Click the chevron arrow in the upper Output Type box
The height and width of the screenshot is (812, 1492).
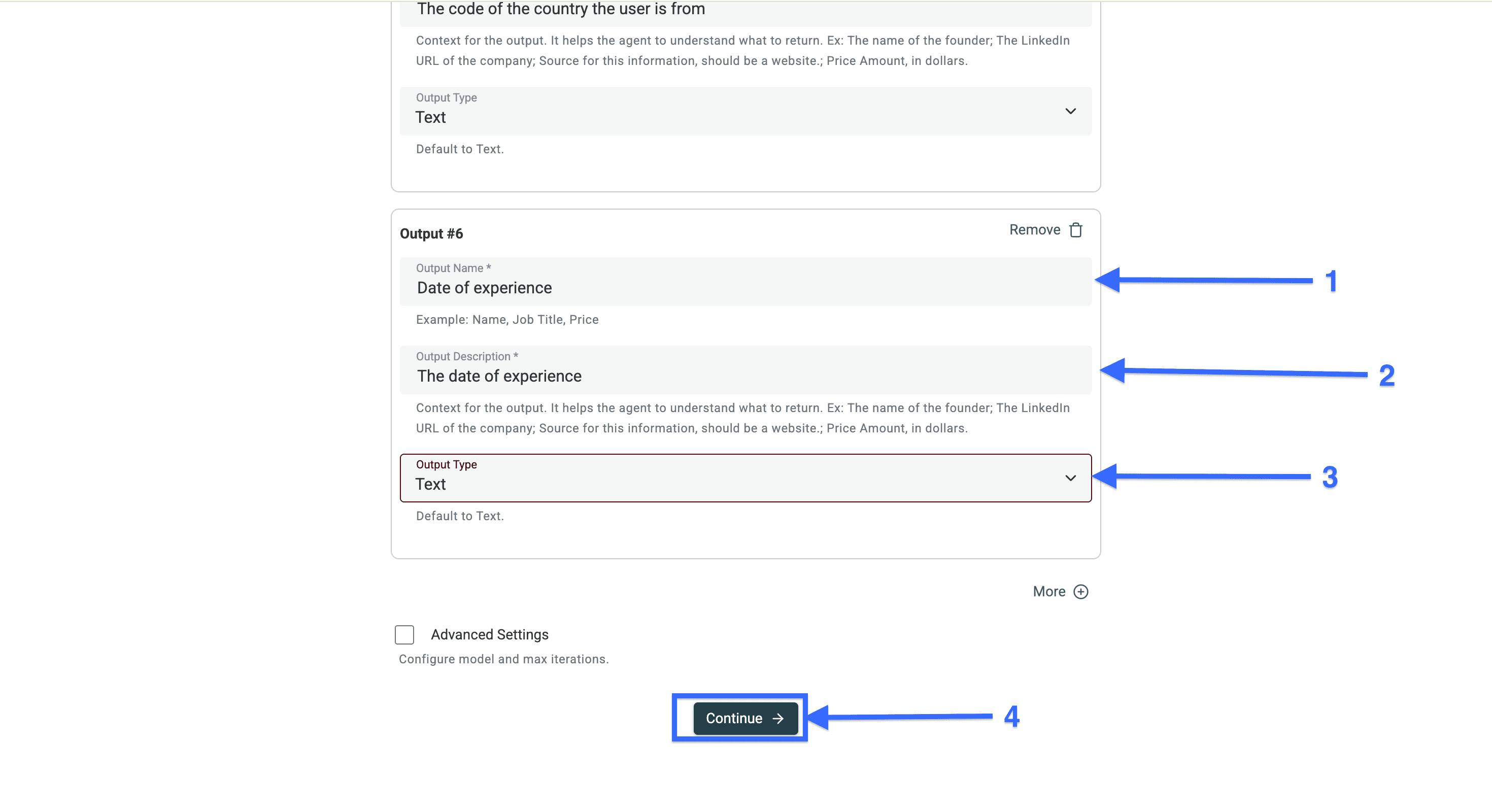1070,111
